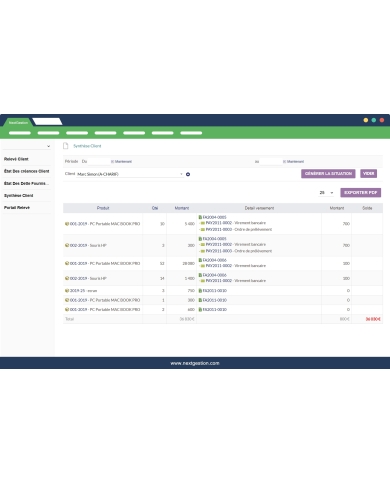Open Relevé Client in the sidebar
Screen dimensions: 390x484
coord(16,159)
